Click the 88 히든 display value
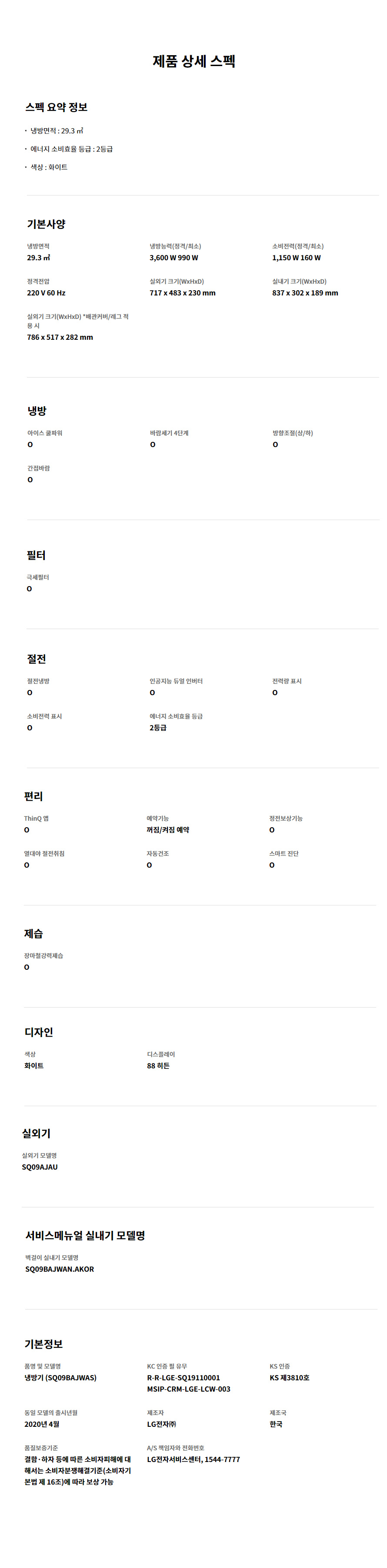This screenshot has height=1568, width=387. coord(158,1066)
